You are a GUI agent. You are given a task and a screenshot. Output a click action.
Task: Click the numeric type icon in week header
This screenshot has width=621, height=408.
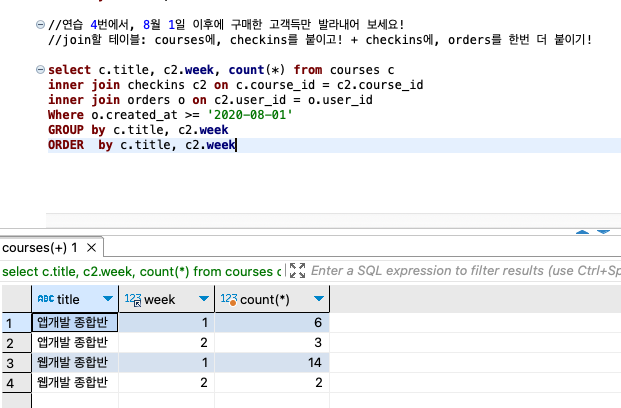pyautogui.click(x=133, y=299)
